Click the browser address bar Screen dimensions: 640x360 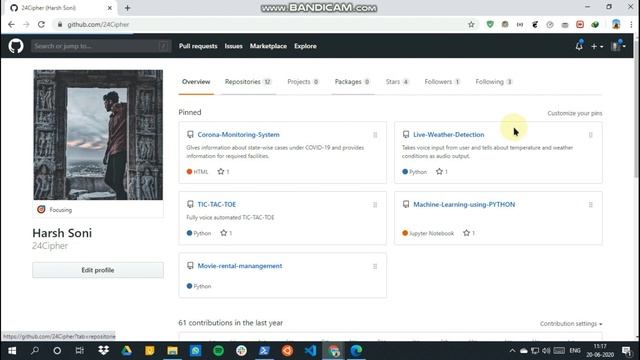tap(261, 24)
